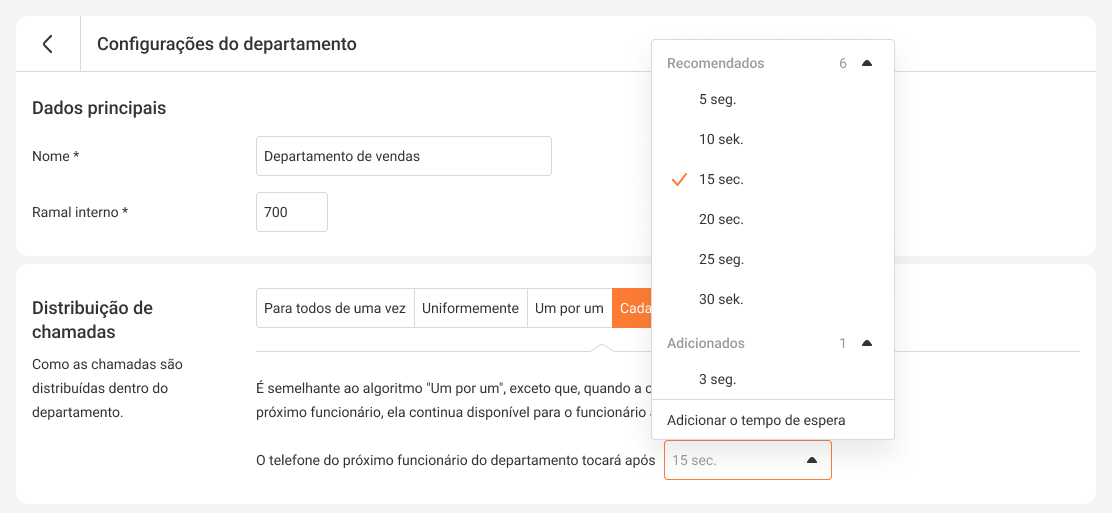This screenshot has width=1112, height=513.
Task: Collapse the Recomendados group arrow
Action: click(x=866, y=63)
